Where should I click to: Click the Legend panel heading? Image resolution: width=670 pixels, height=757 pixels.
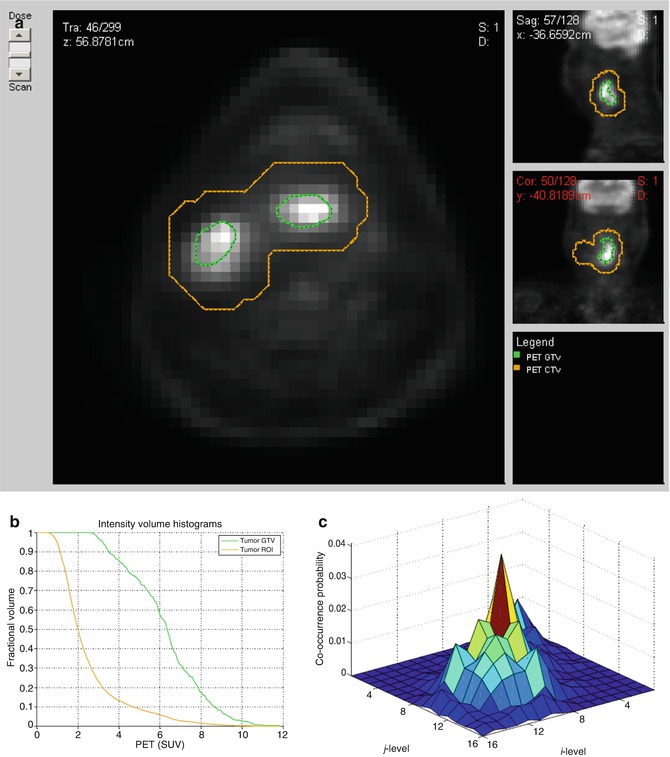coord(537,341)
